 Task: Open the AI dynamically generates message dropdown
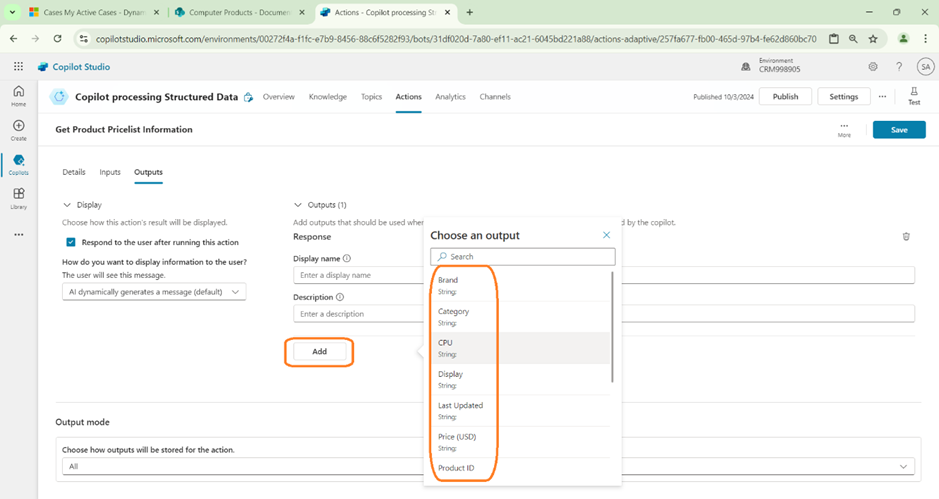(154, 292)
